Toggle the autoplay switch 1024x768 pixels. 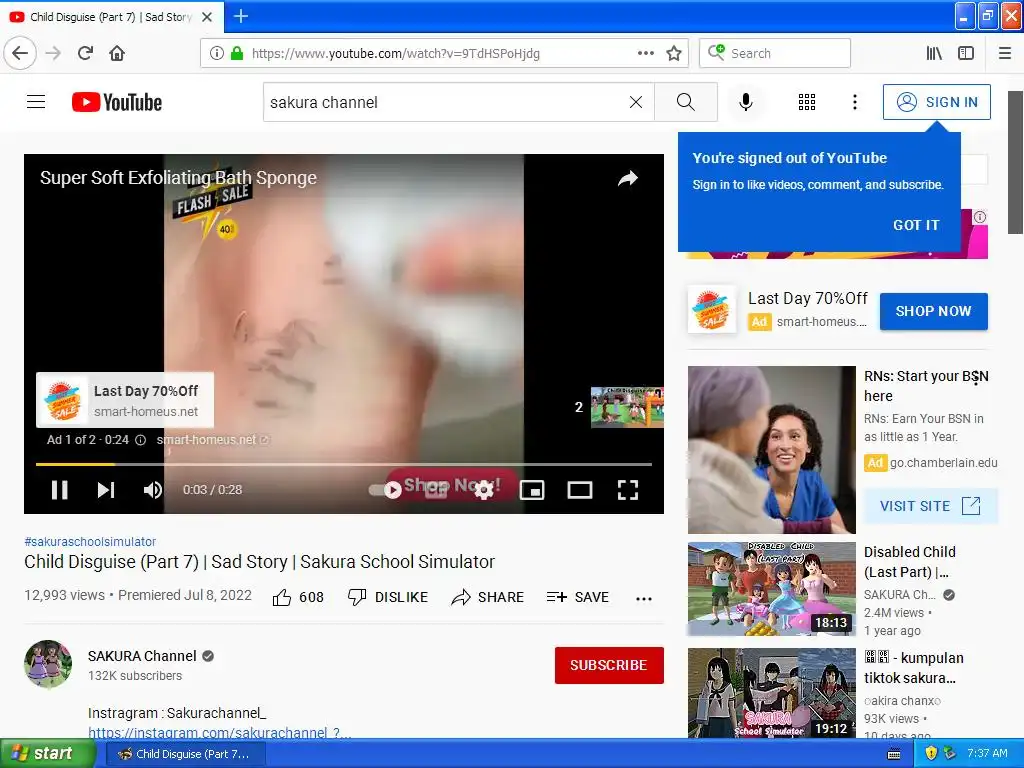click(385, 490)
